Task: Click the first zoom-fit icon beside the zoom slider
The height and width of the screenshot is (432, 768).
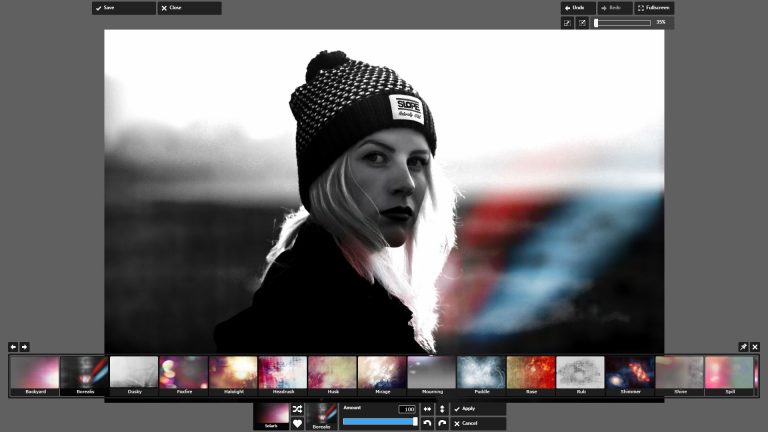Action: coord(567,22)
